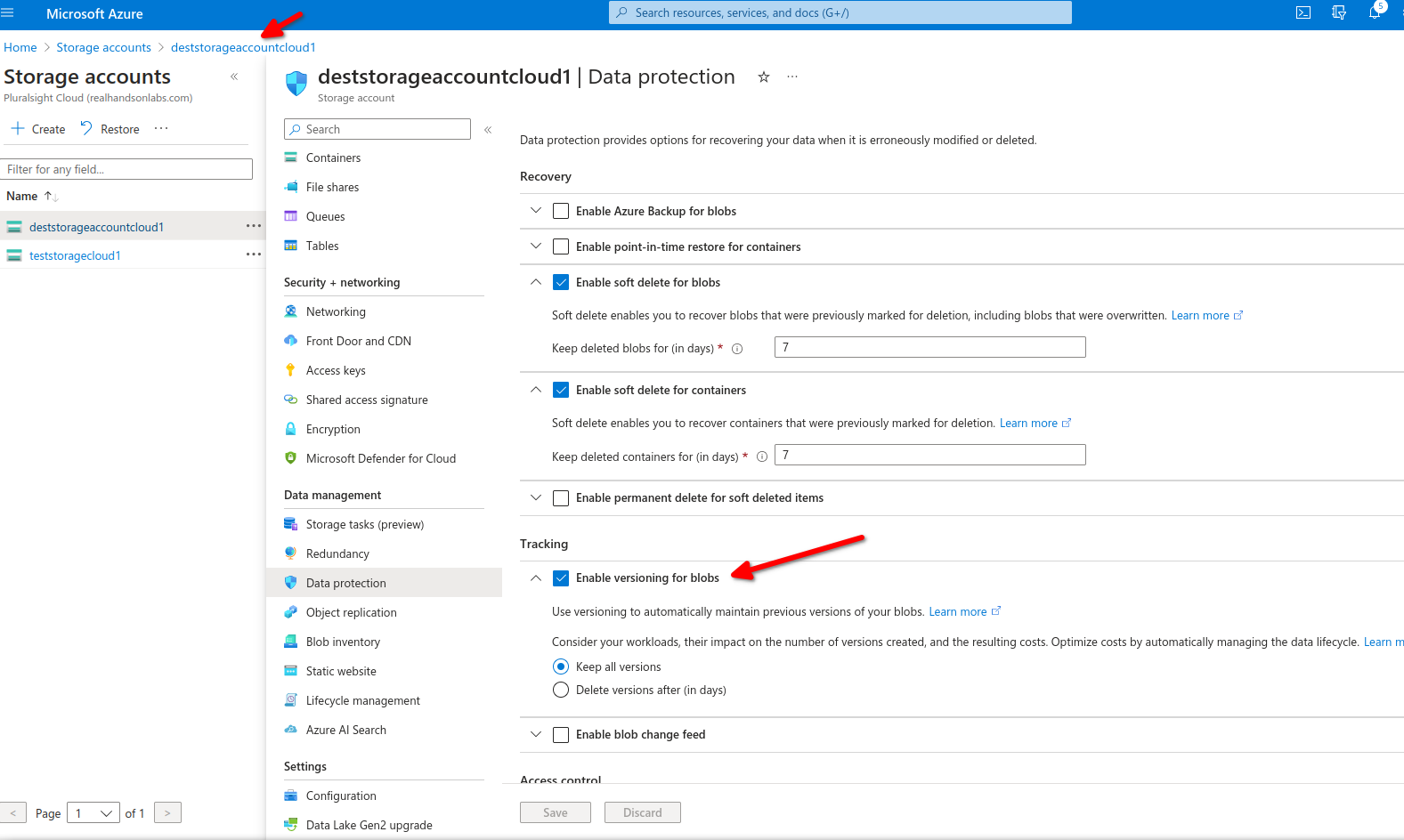Click the favorite star next to Data protection
This screenshot has height=840, width=1404.
[763, 77]
